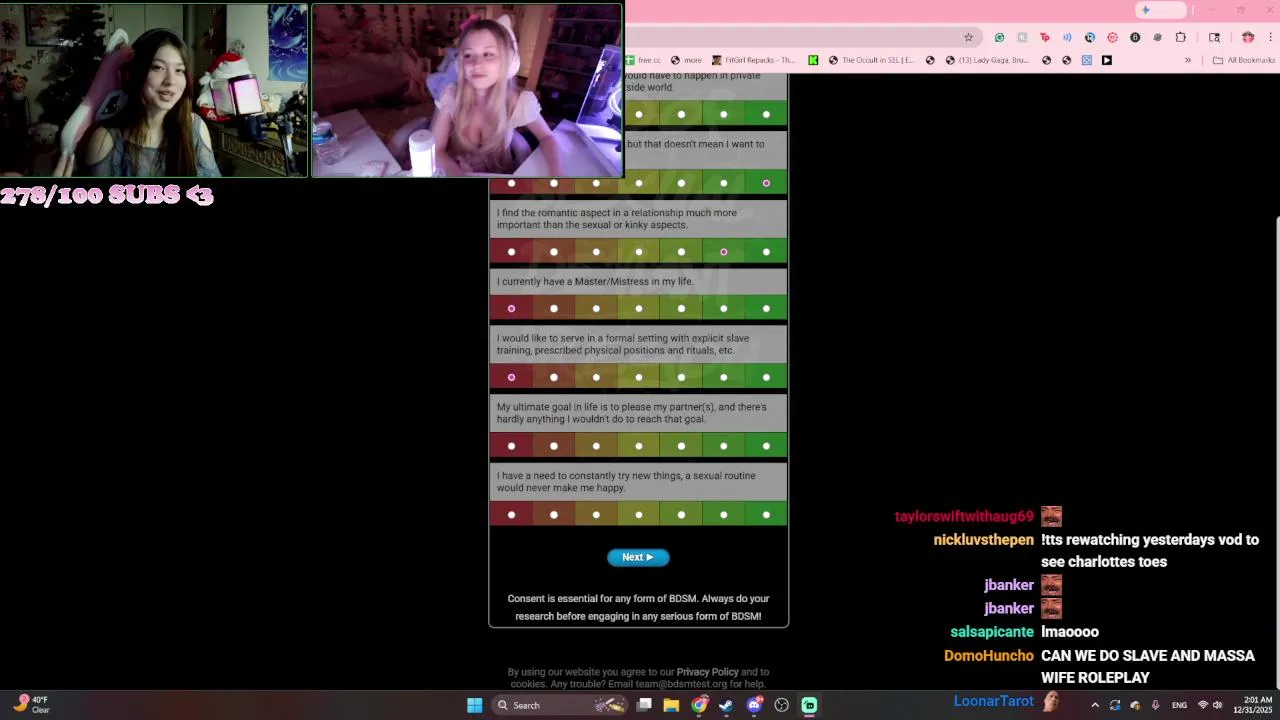Viewport: 1280px width, 720px height.
Task: Click the microphone icon in system tray
Action: 1155,705
